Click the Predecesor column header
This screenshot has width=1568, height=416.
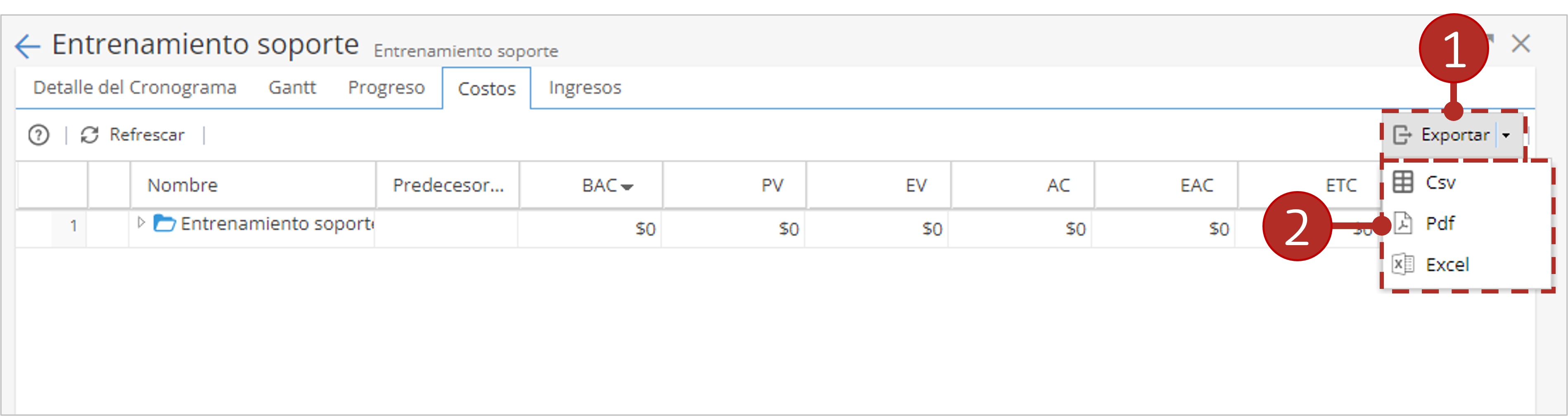coord(447,185)
